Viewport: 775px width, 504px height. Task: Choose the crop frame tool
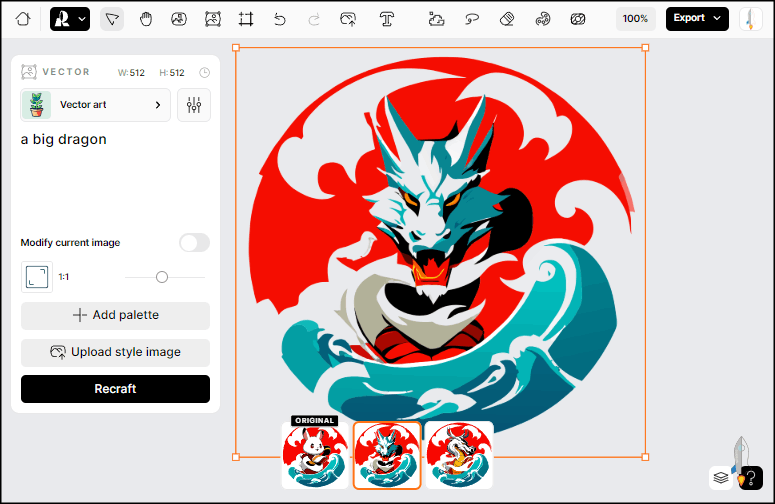(246, 18)
